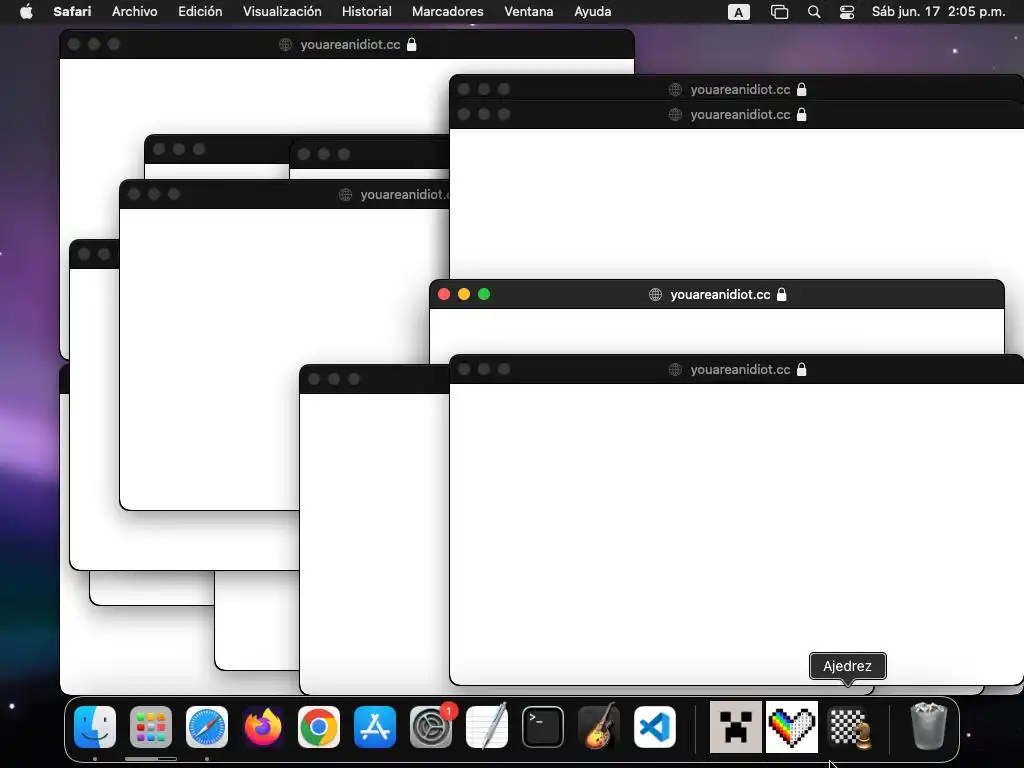Open the Marcadores menu
Screen dimensions: 1024x768
(447, 11)
